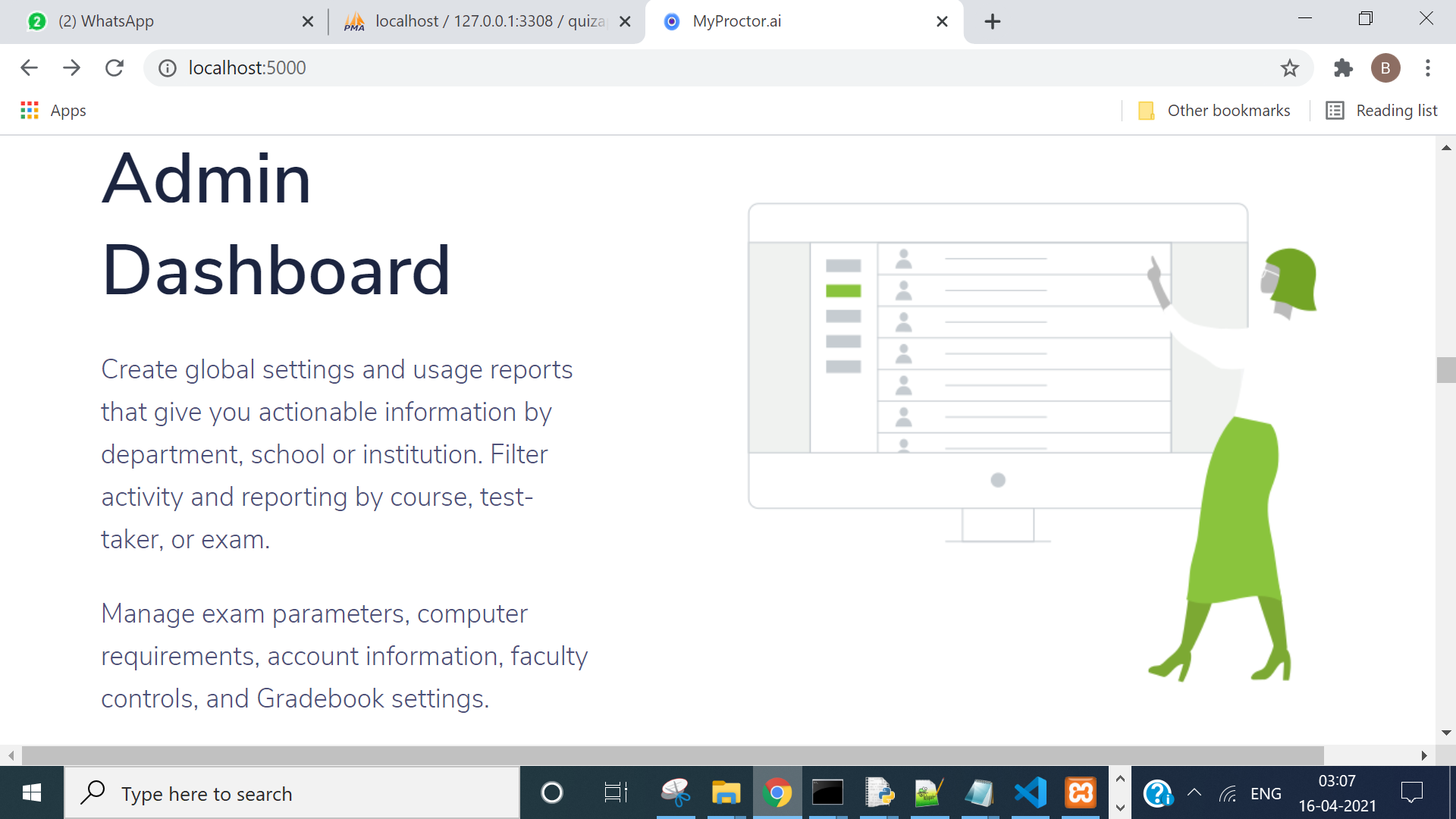Expand hidden system tray icons
1456x819 pixels.
pos(1194,793)
